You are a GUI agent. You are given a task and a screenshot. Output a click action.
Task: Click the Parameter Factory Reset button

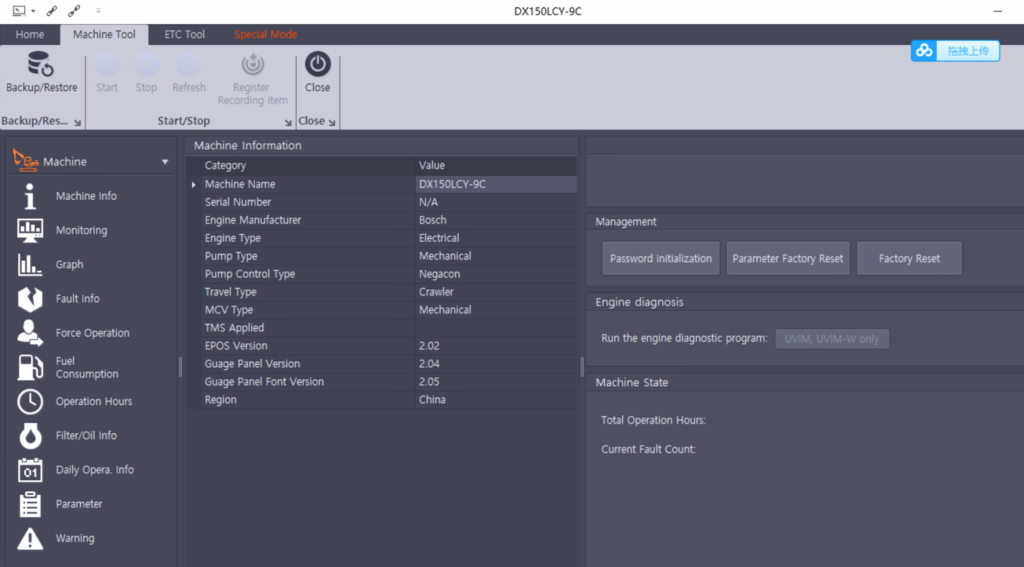(788, 258)
